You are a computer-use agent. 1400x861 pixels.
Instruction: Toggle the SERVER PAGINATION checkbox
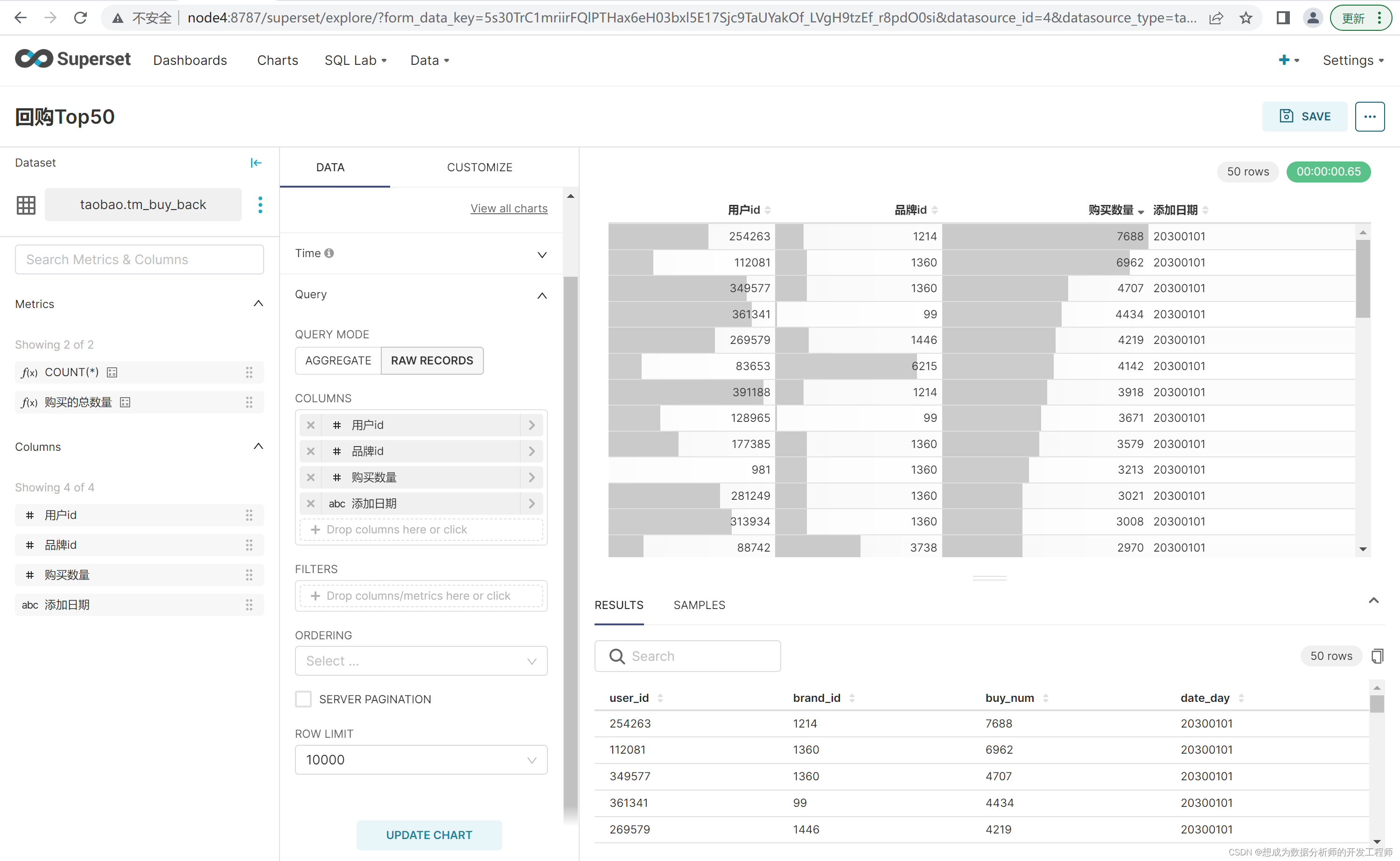(304, 699)
